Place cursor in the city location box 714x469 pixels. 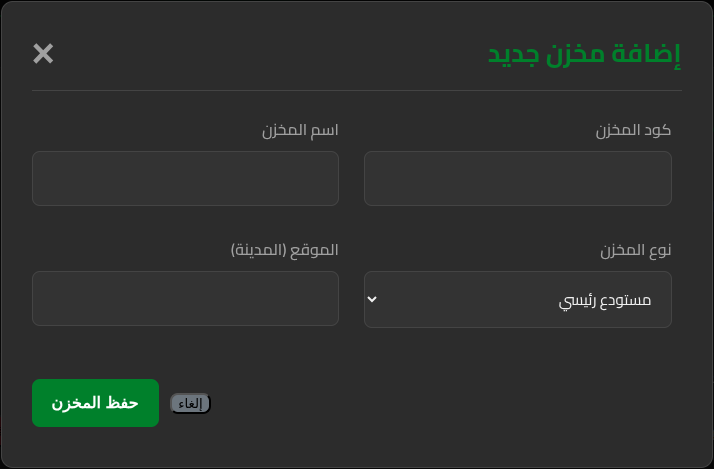tap(185, 298)
